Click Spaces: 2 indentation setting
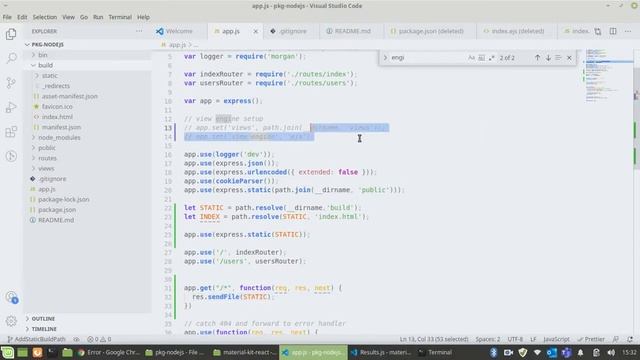The image size is (640, 360). (x=488, y=339)
